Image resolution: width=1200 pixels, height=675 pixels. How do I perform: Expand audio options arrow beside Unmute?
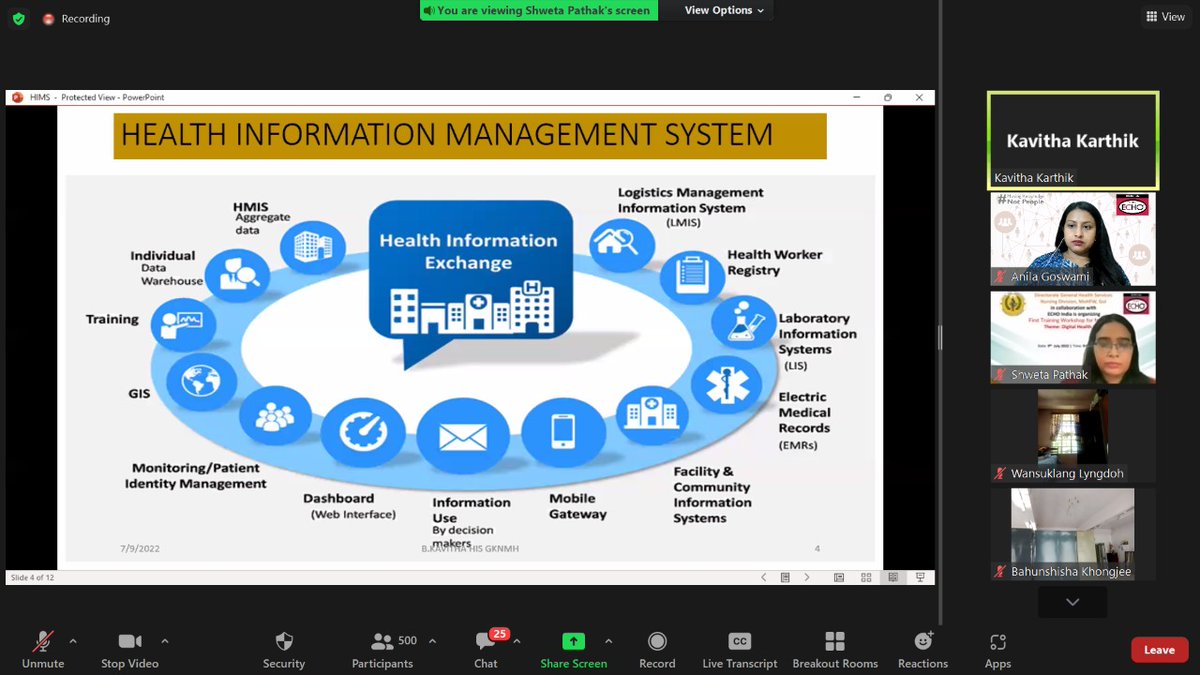tap(72, 641)
